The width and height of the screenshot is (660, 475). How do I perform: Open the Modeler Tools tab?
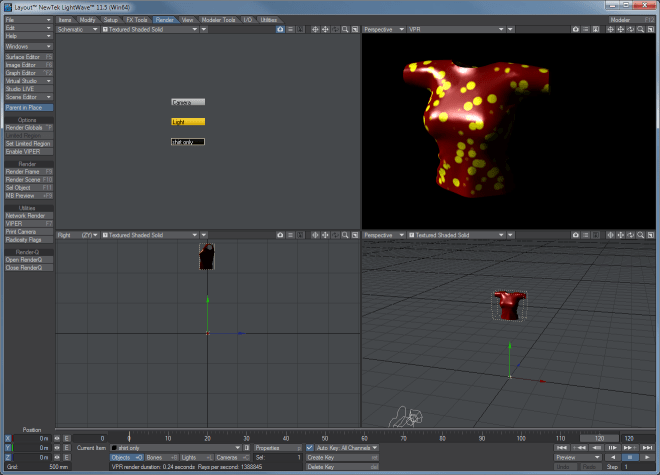pyautogui.click(x=218, y=20)
